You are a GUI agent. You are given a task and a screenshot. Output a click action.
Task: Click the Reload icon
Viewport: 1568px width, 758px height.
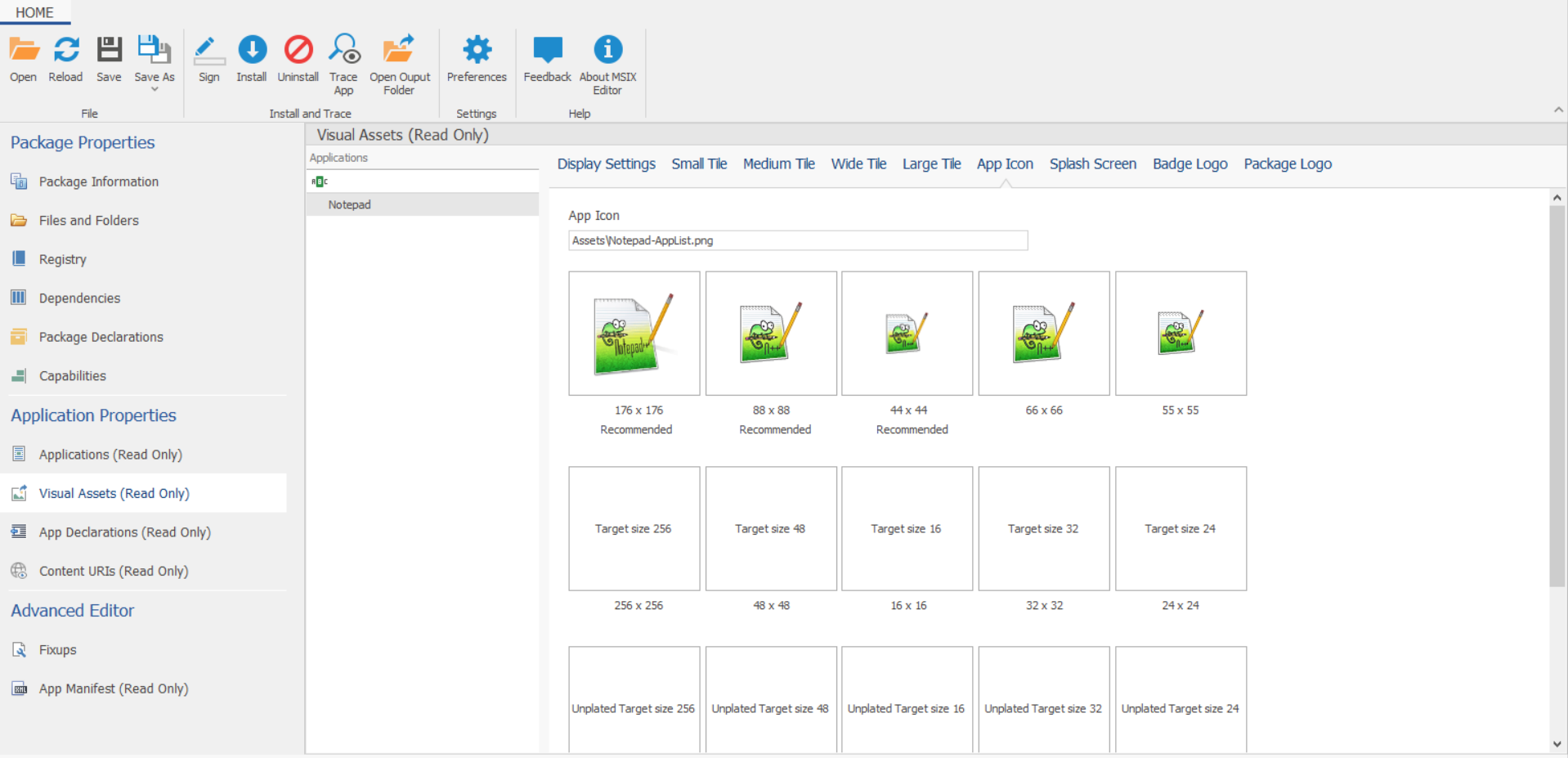click(x=66, y=49)
